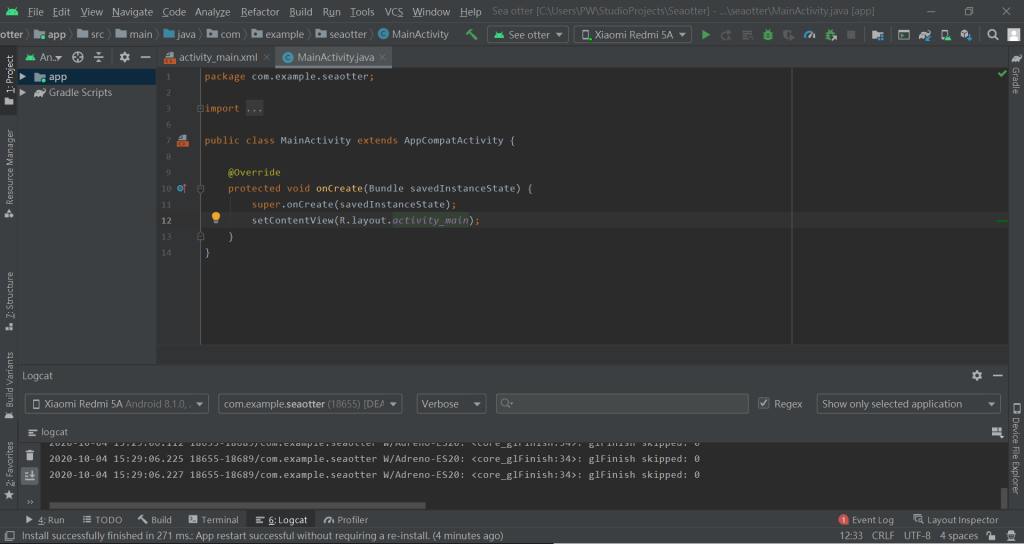Open the Logcat device dropdown Xiaomi Redmi 5A Android 8.1.0
This screenshot has width=1024, height=544.
pyautogui.click(x=117, y=404)
